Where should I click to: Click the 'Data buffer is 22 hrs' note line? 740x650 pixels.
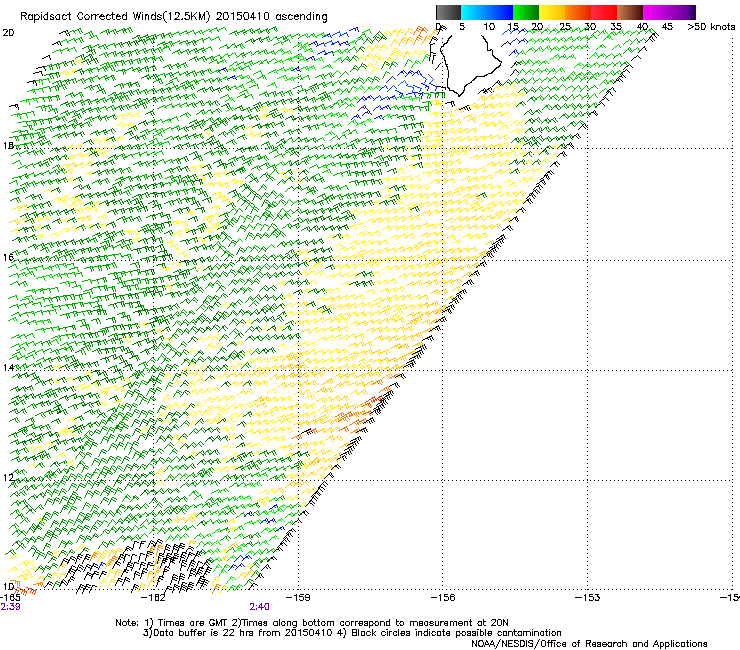pos(352,633)
